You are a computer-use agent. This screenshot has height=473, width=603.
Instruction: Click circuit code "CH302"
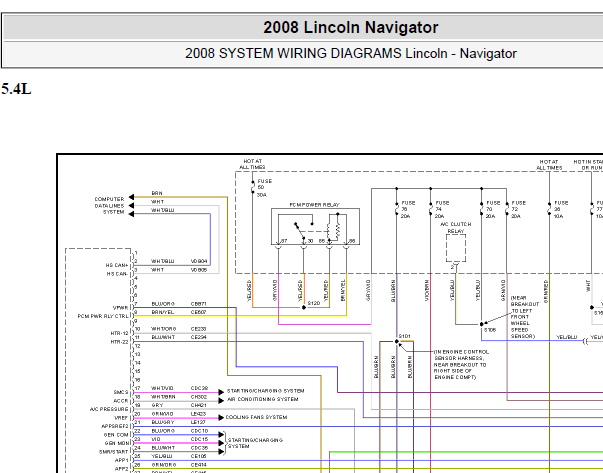tap(199, 396)
